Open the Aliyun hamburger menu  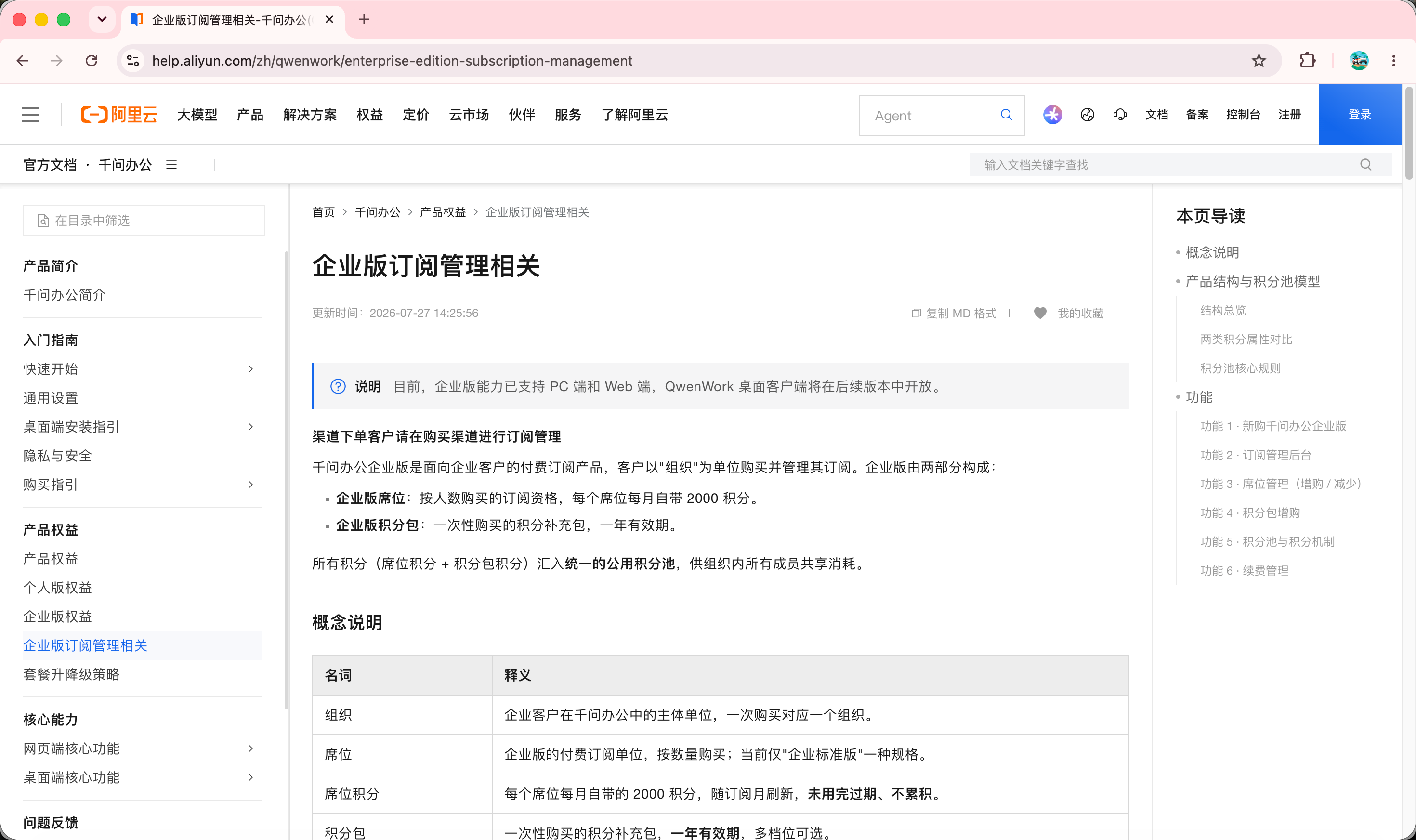31,115
